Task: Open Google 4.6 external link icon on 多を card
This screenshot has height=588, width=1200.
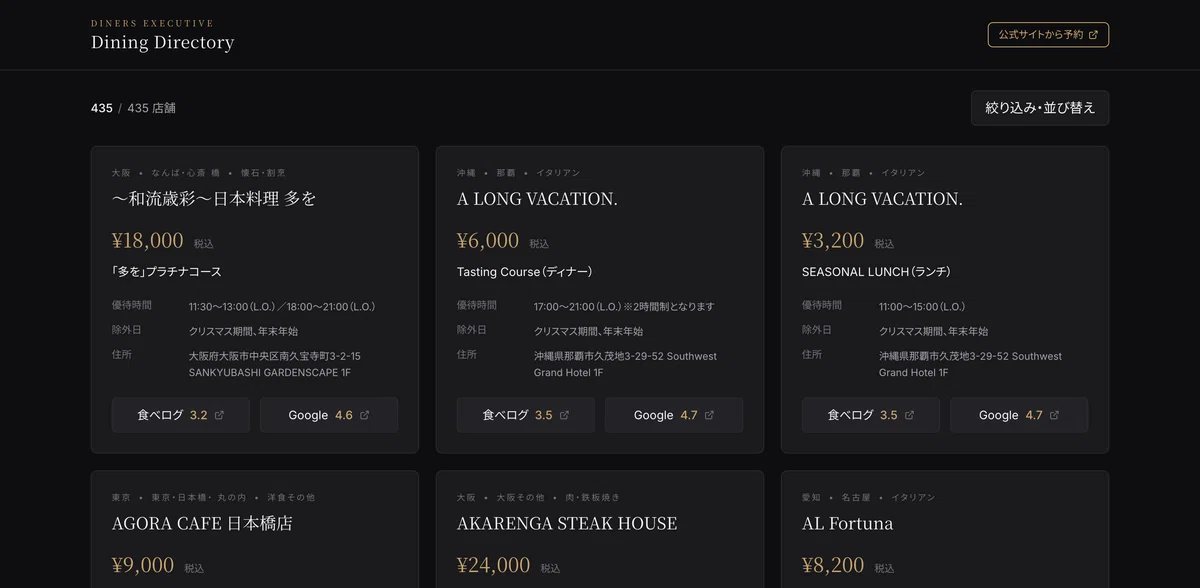Action: tap(365, 415)
